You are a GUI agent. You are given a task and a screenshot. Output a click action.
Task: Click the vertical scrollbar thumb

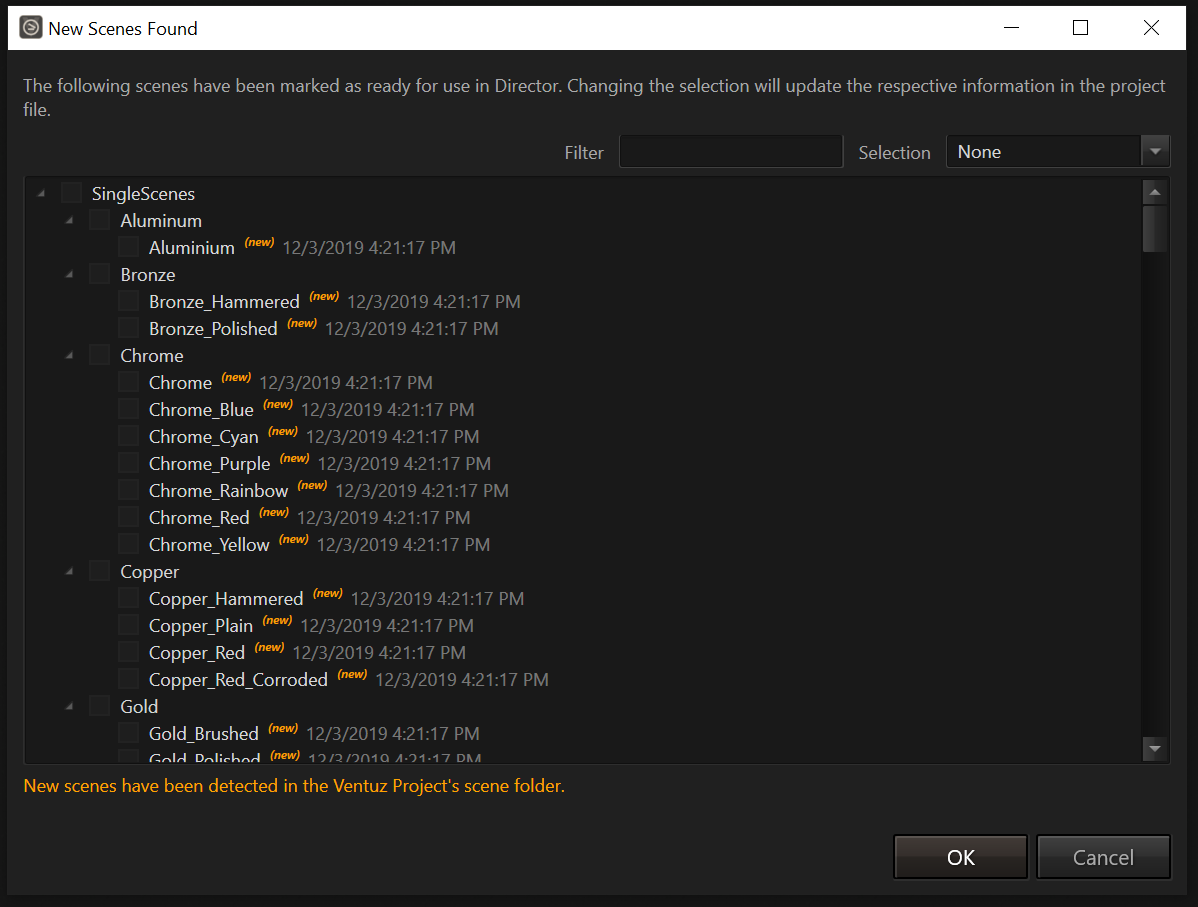click(x=1154, y=229)
